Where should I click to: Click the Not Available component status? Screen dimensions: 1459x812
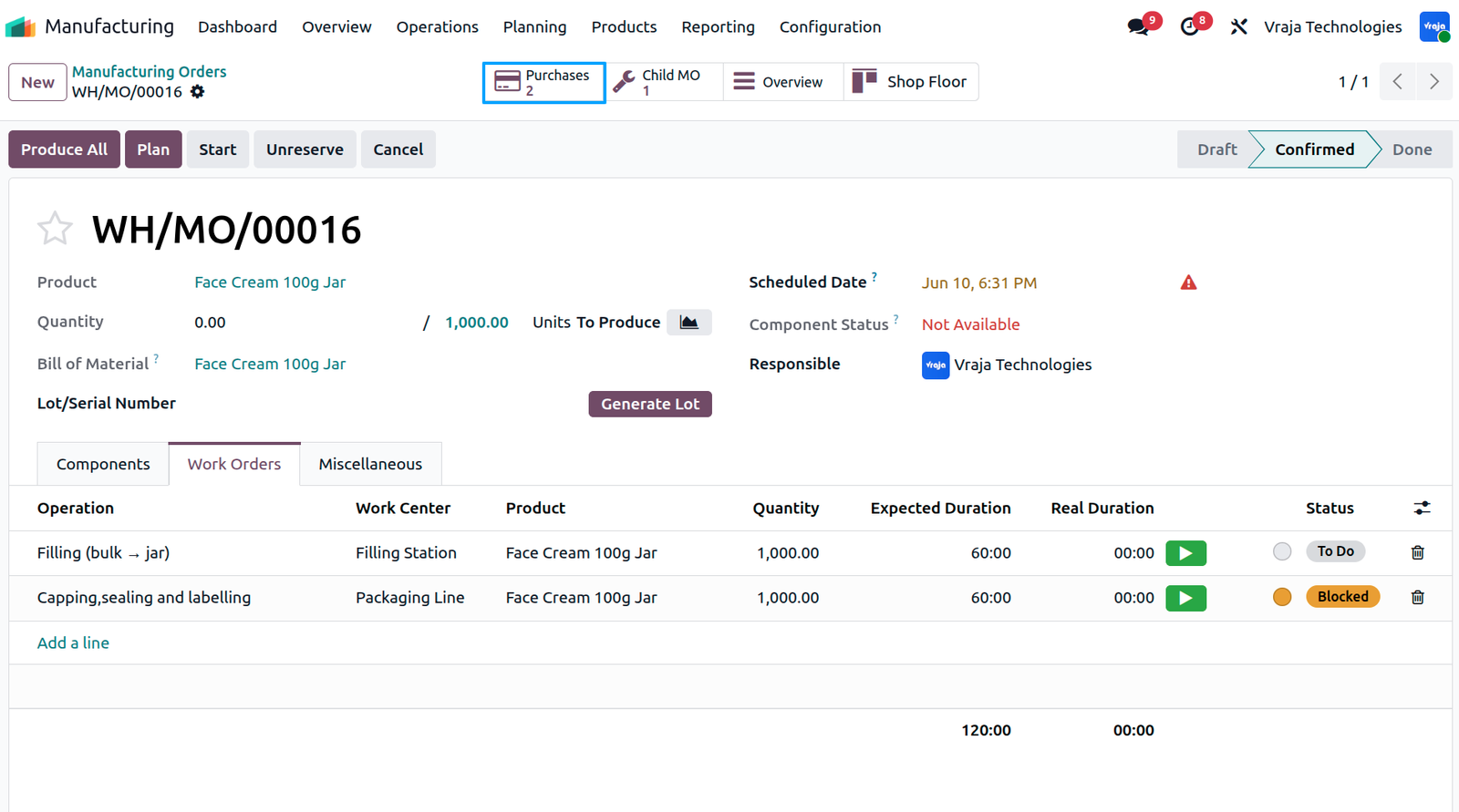click(x=970, y=324)
